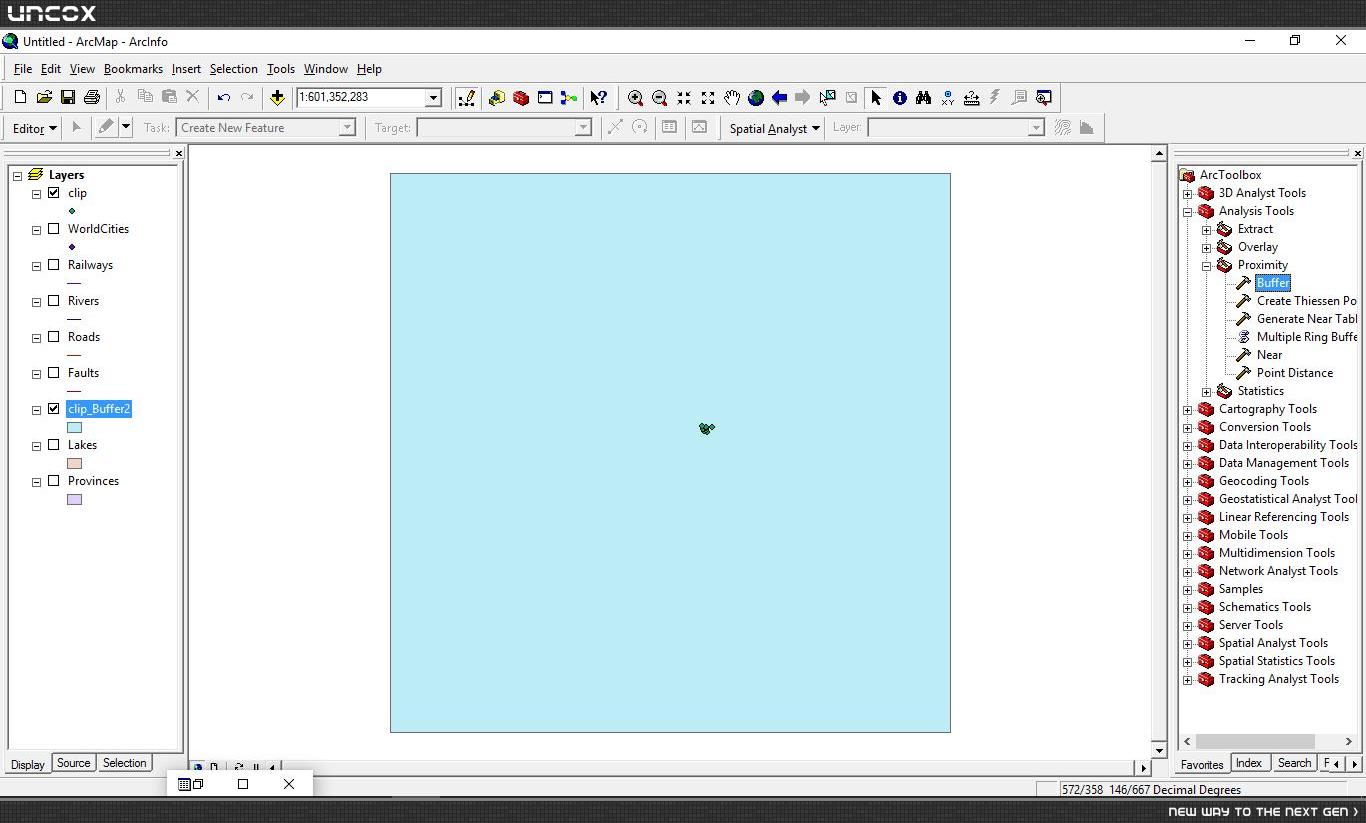Image resolution: width=1366 pixels, height=823 pixels.
Task: Select the Pan hand tool
Action: pos(732,97)
